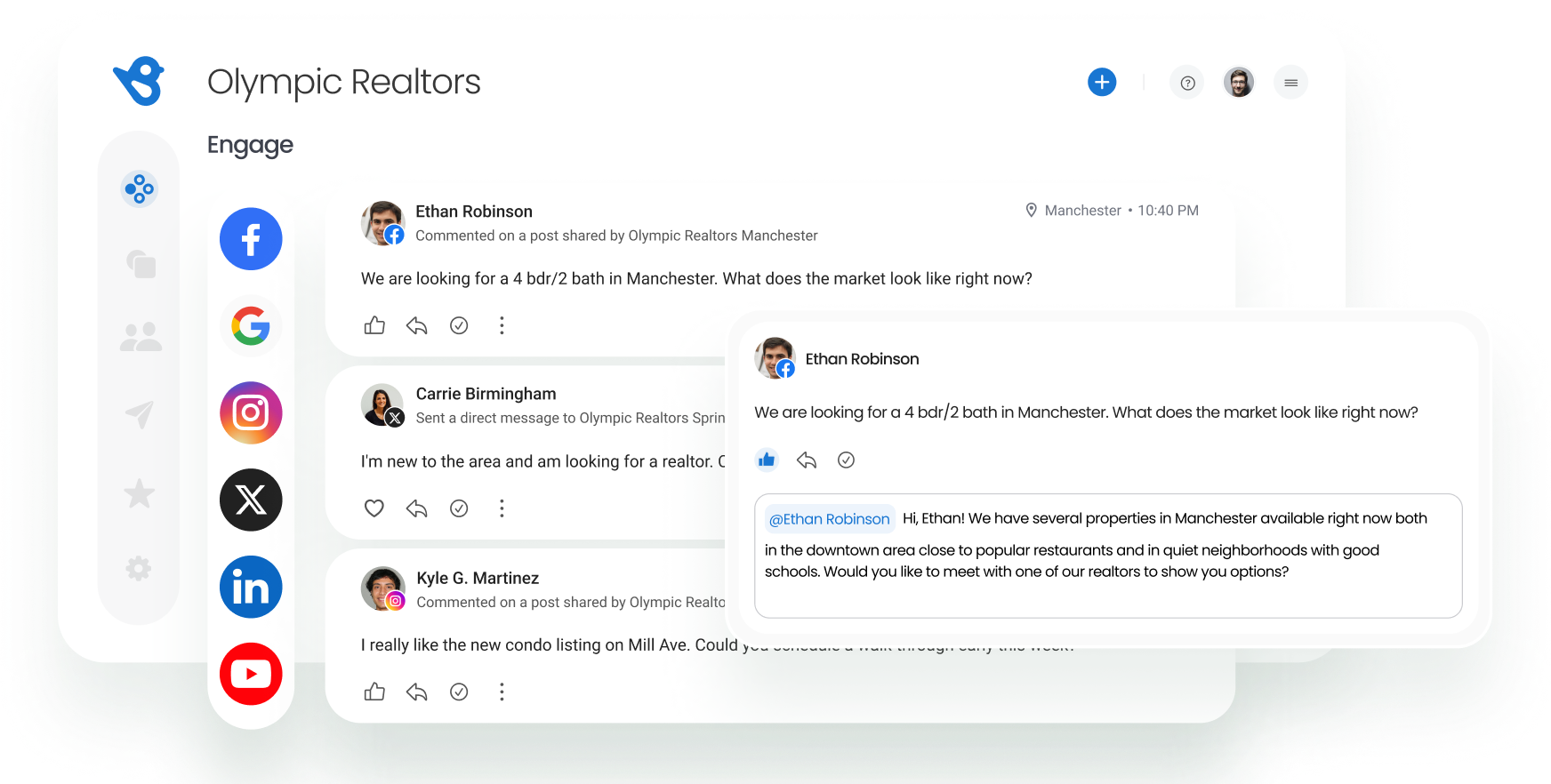This screenshot has height=784, width=1551.
Task: Mark Kyle G. Martinez's comment as done
Action: coord(459,692)
